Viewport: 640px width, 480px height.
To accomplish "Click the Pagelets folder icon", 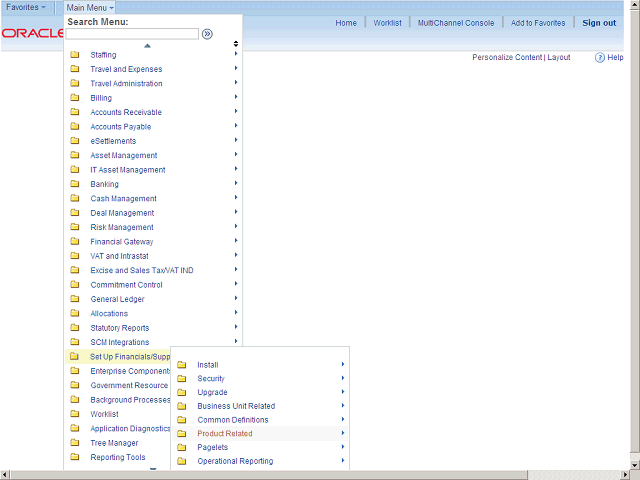I will tap(182, 447).
